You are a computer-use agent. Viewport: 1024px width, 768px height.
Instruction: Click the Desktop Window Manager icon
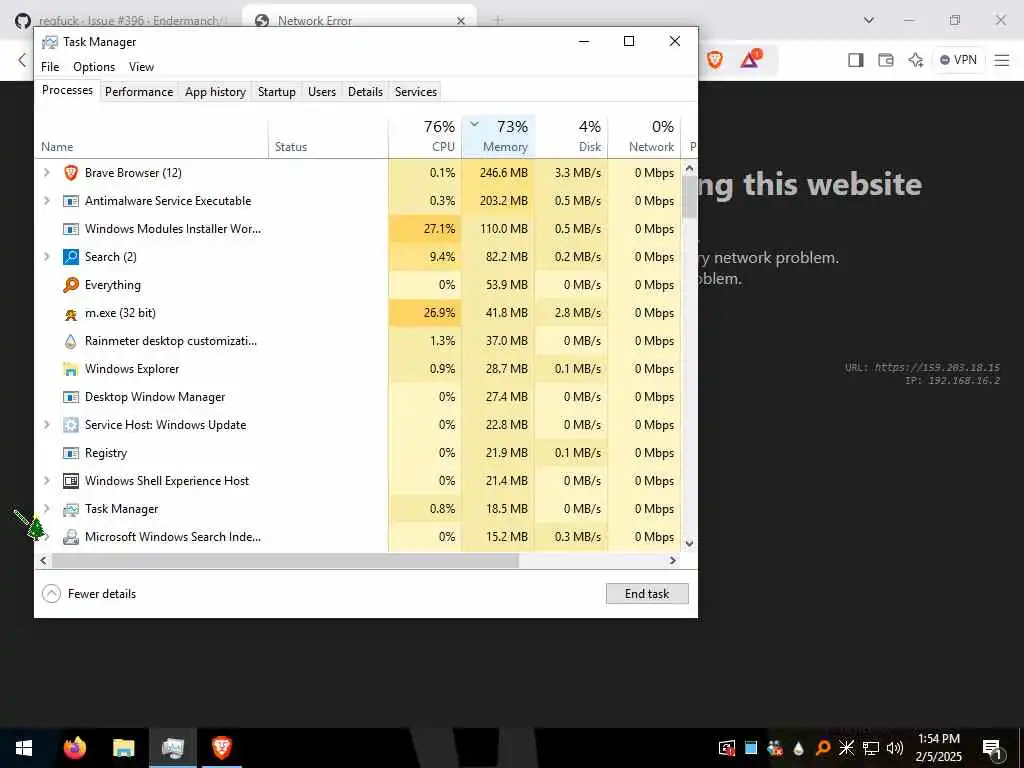[71, 397]
